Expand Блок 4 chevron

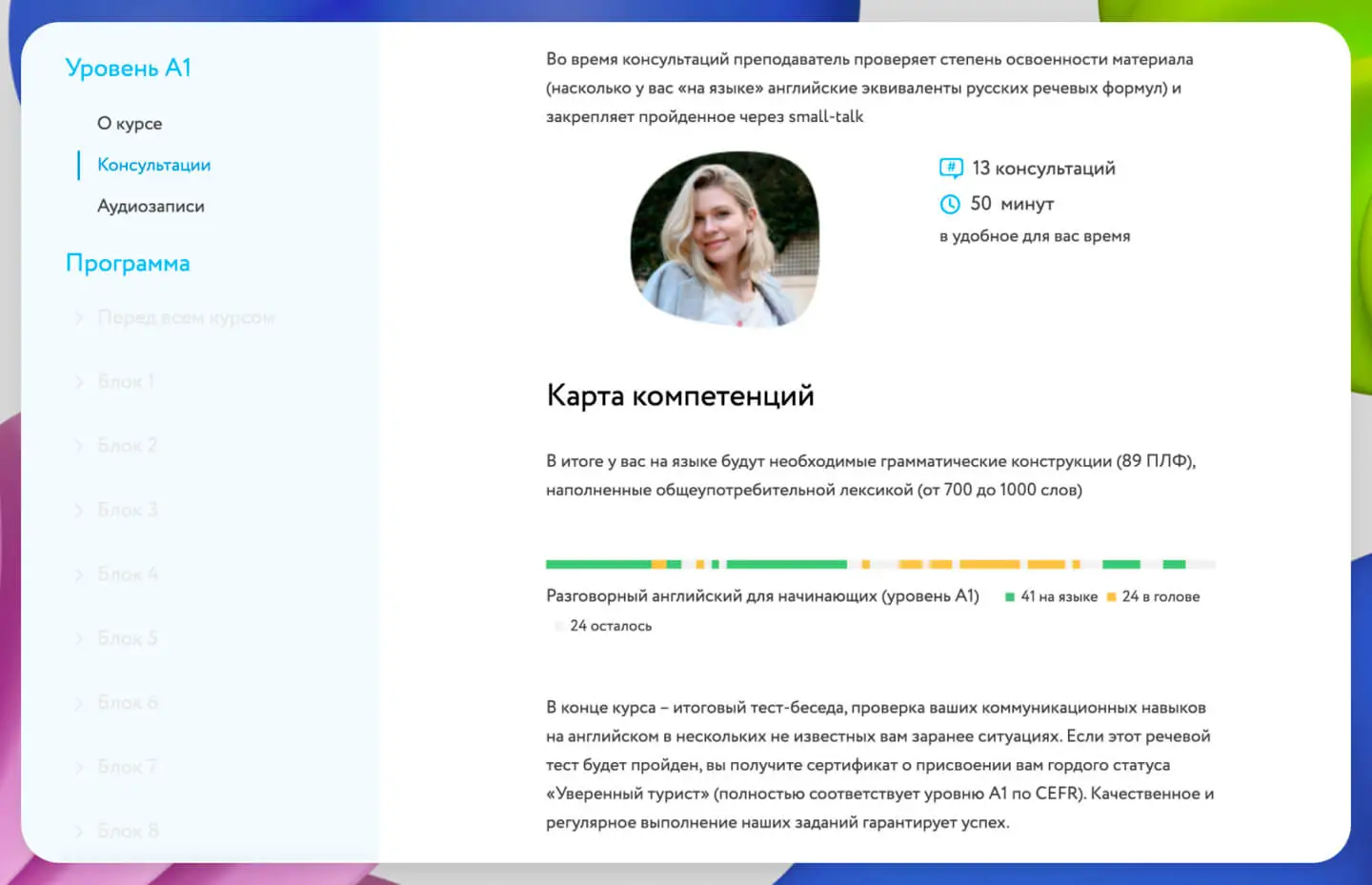79,574
